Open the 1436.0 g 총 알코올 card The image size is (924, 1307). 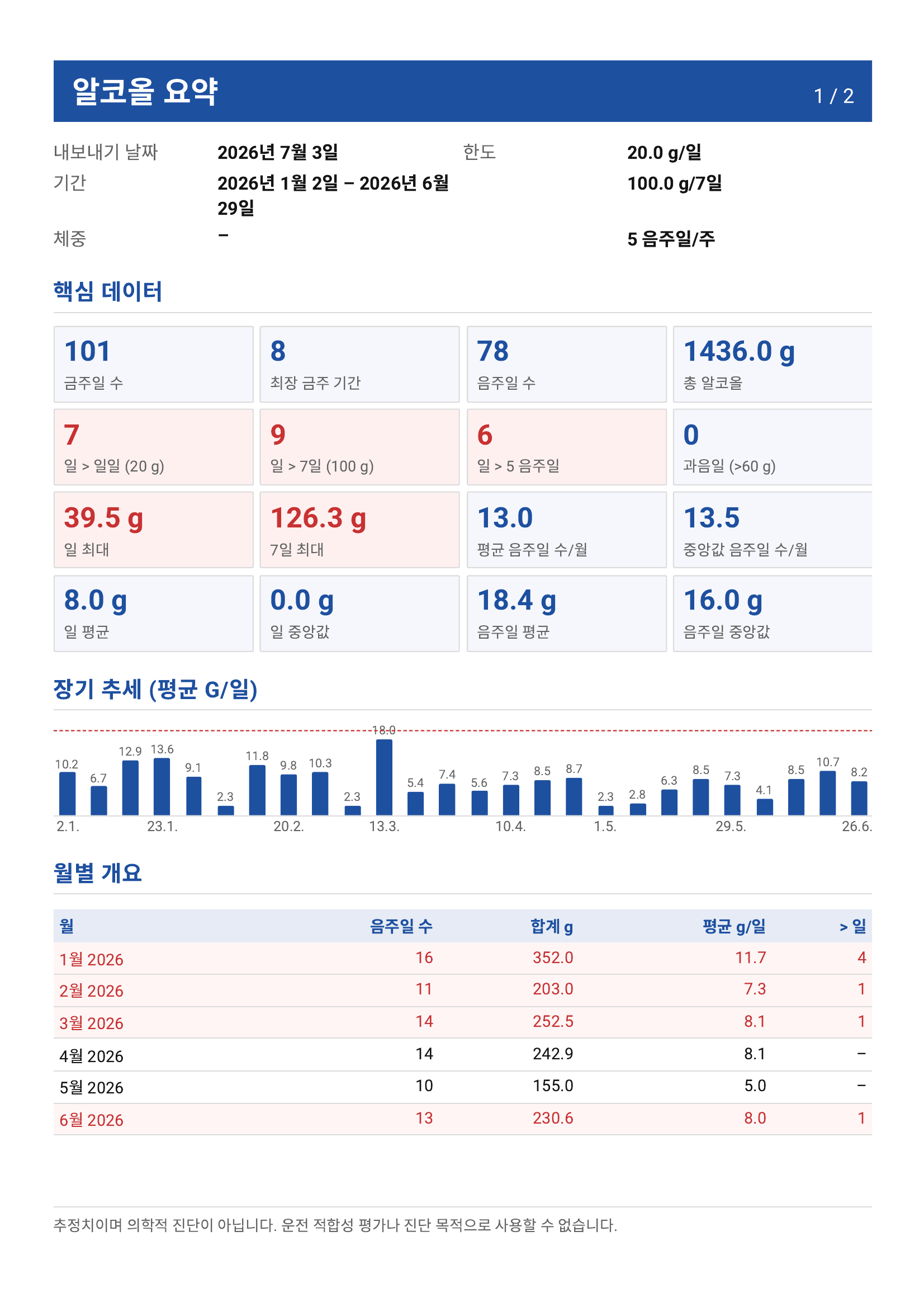773,364
